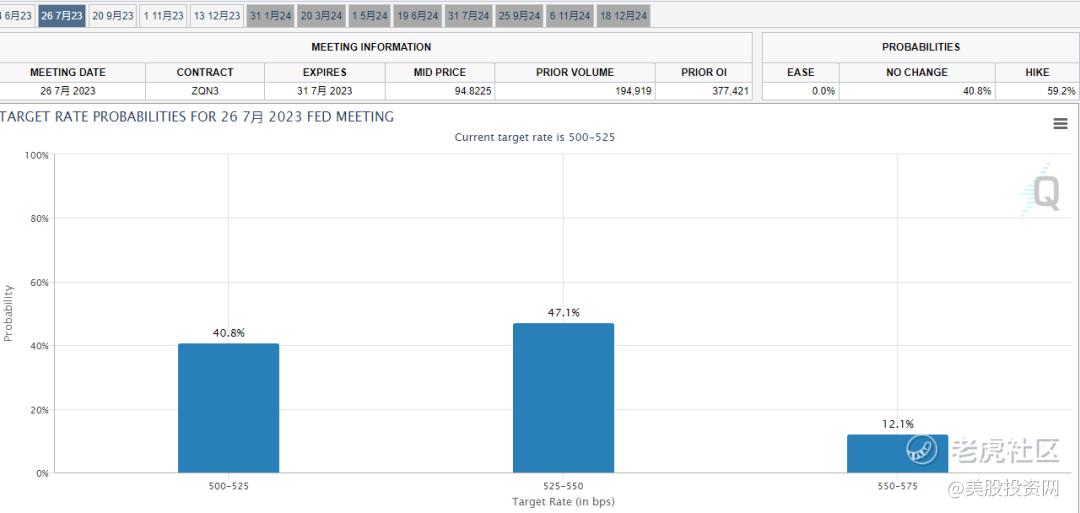The width and height of the screenshot is (1080, 513).
Task: Switch to the 20 9月23 meeting tab
Action: click(113, 16)
